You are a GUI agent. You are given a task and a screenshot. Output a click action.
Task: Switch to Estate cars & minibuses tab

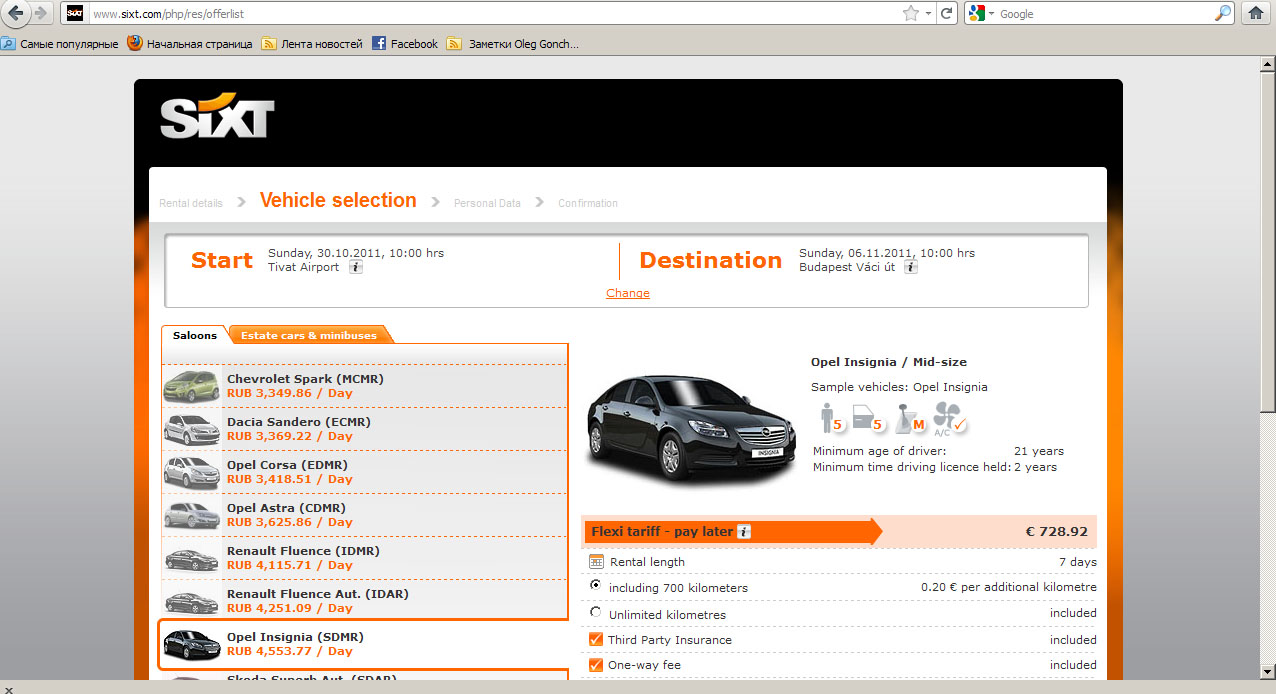click(308, 335)
